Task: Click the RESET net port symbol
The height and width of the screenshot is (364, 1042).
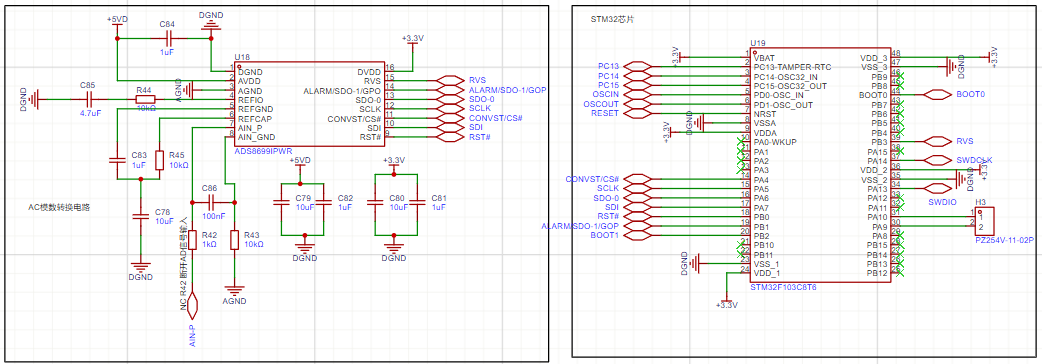Action: (639, 113)
